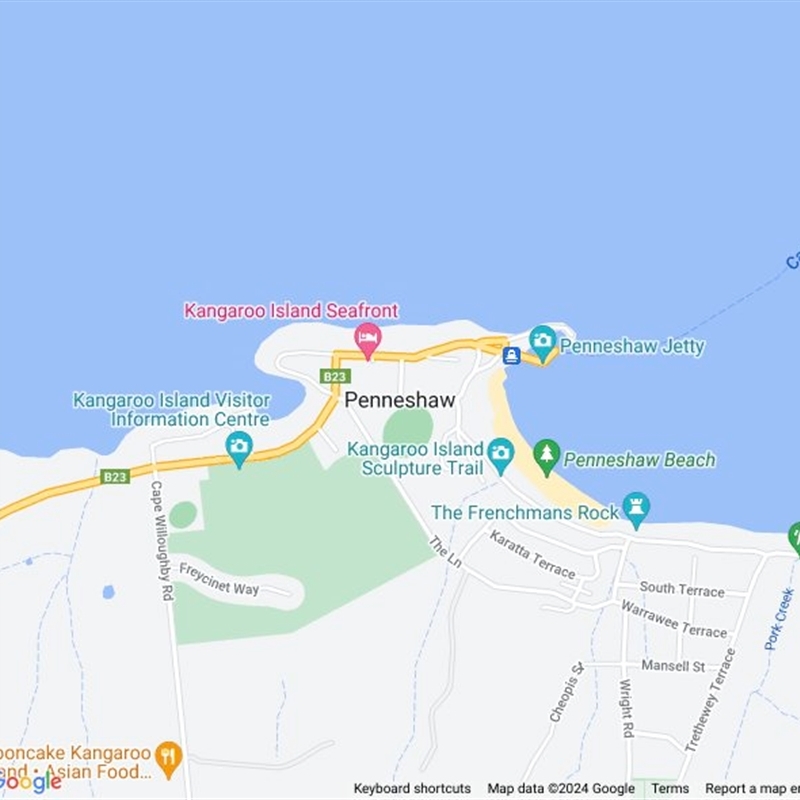Open The Frenchmans Rock monument pin

(x=636, y=510)
